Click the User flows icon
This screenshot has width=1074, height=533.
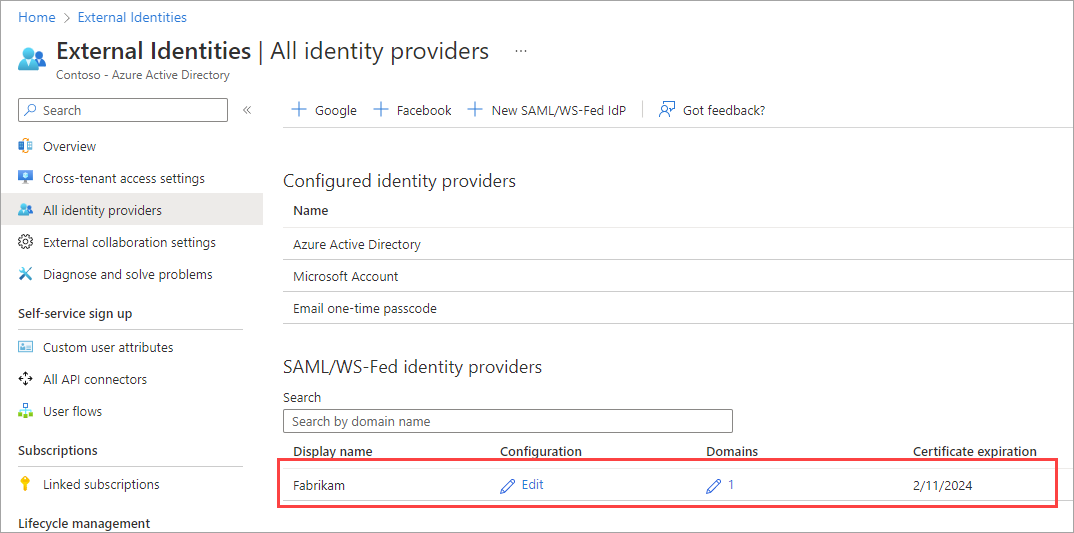(26, 411)
